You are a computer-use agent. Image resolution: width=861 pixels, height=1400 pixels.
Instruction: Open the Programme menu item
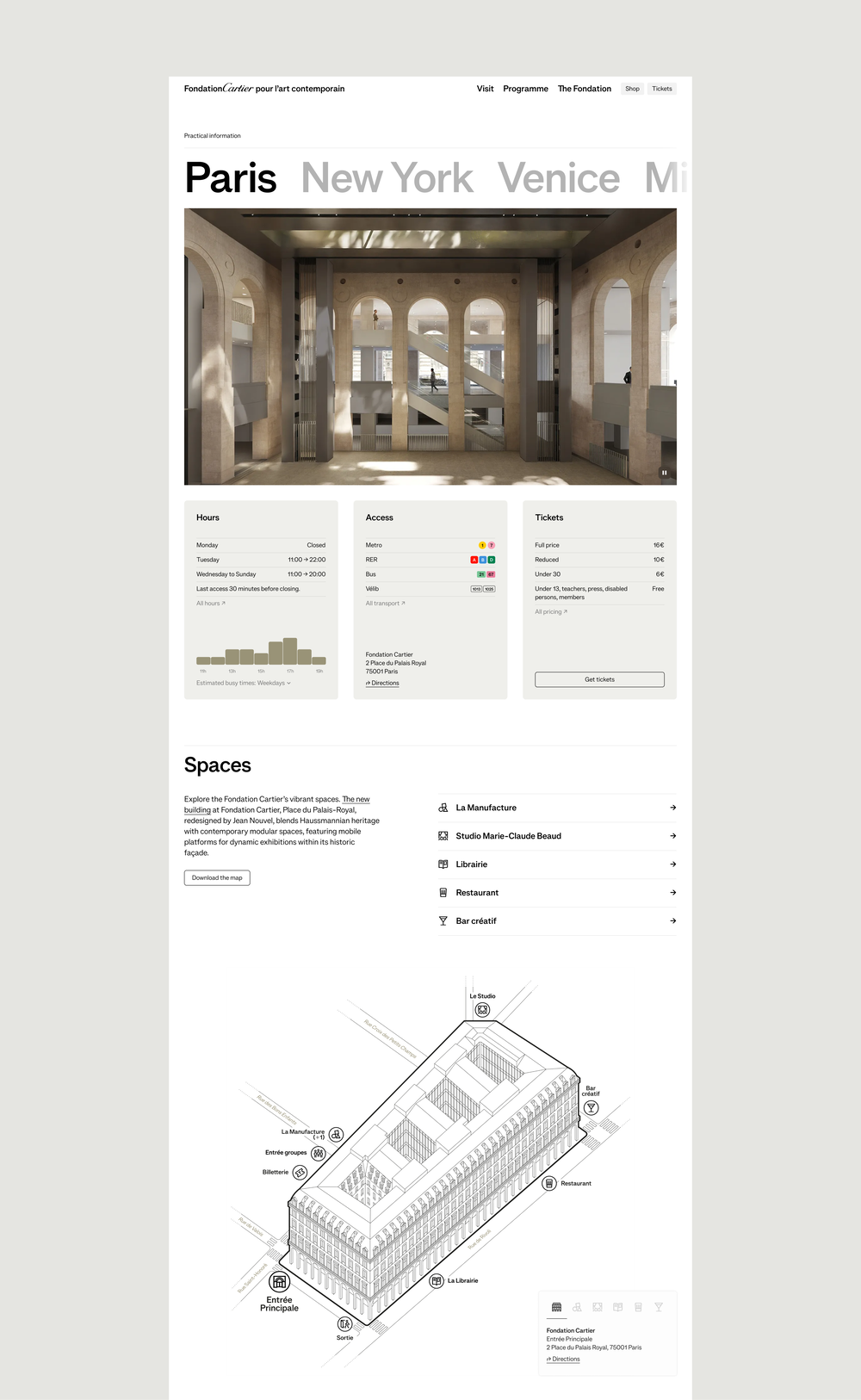[525, 89]
